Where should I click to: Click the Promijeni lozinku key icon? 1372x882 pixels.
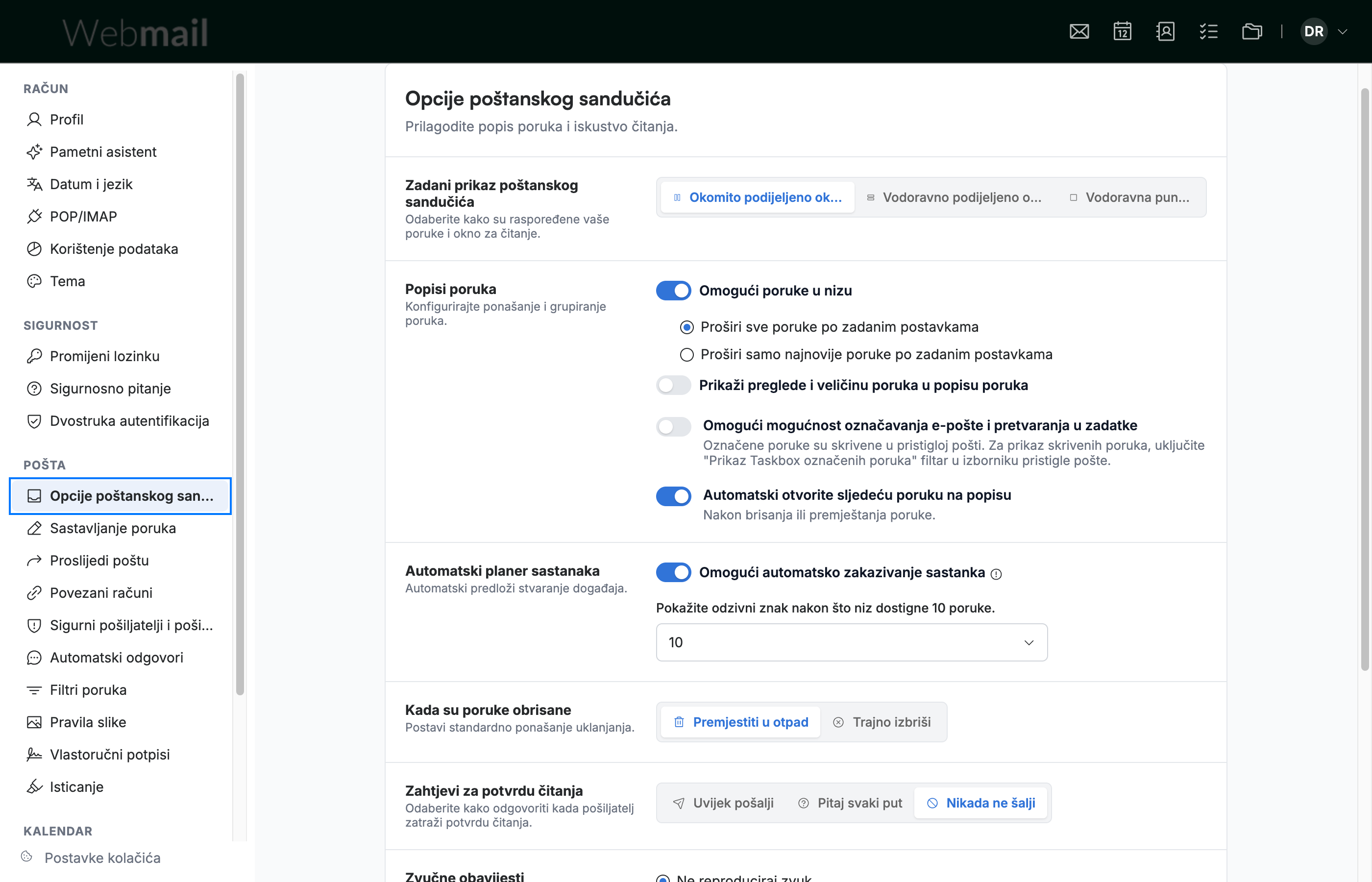[x=34, y=356]
